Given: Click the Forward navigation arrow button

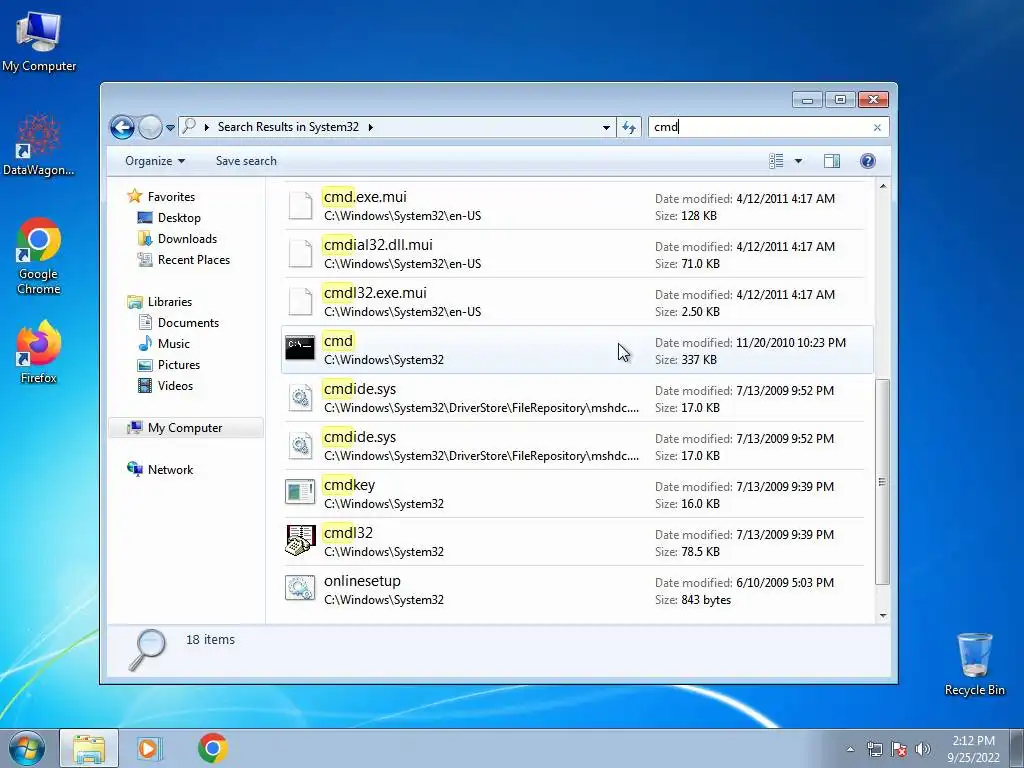Looking at the screenshot, I should click(150, 127).
